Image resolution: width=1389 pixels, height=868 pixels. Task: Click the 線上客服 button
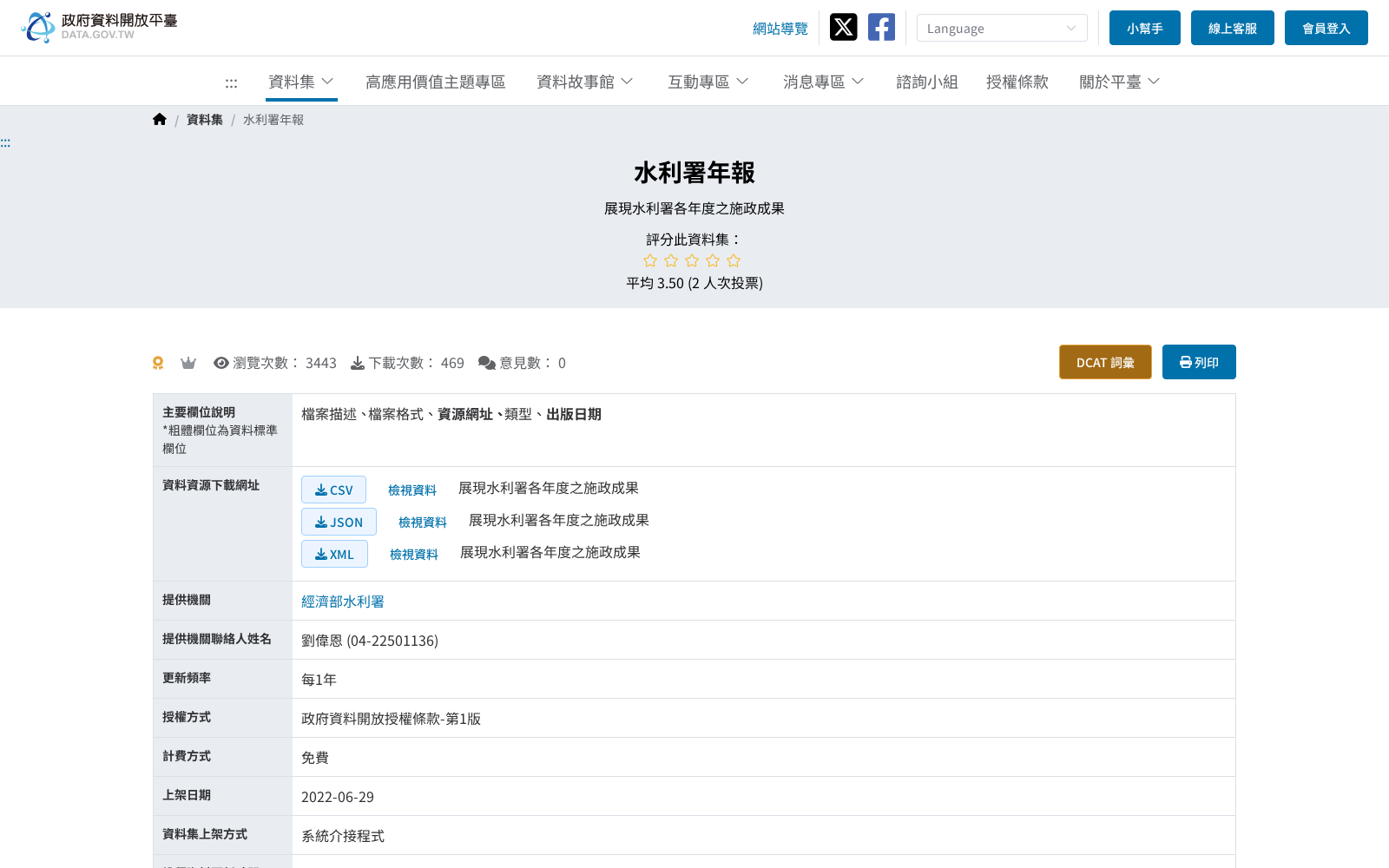1233,28
